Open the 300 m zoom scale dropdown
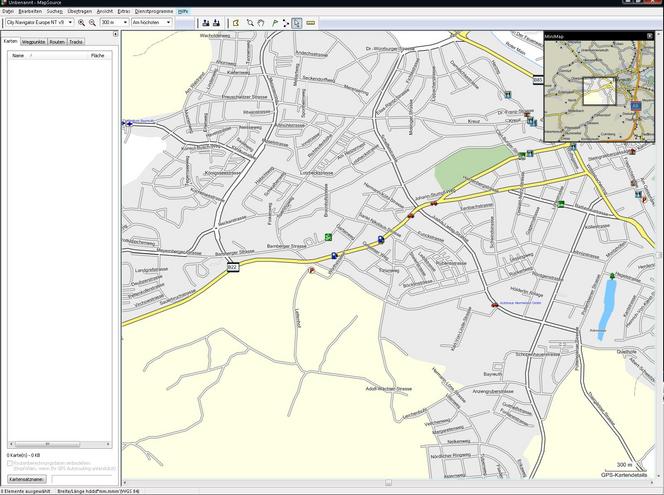This screenshot has height=495, width=664. tap(125, 22)
